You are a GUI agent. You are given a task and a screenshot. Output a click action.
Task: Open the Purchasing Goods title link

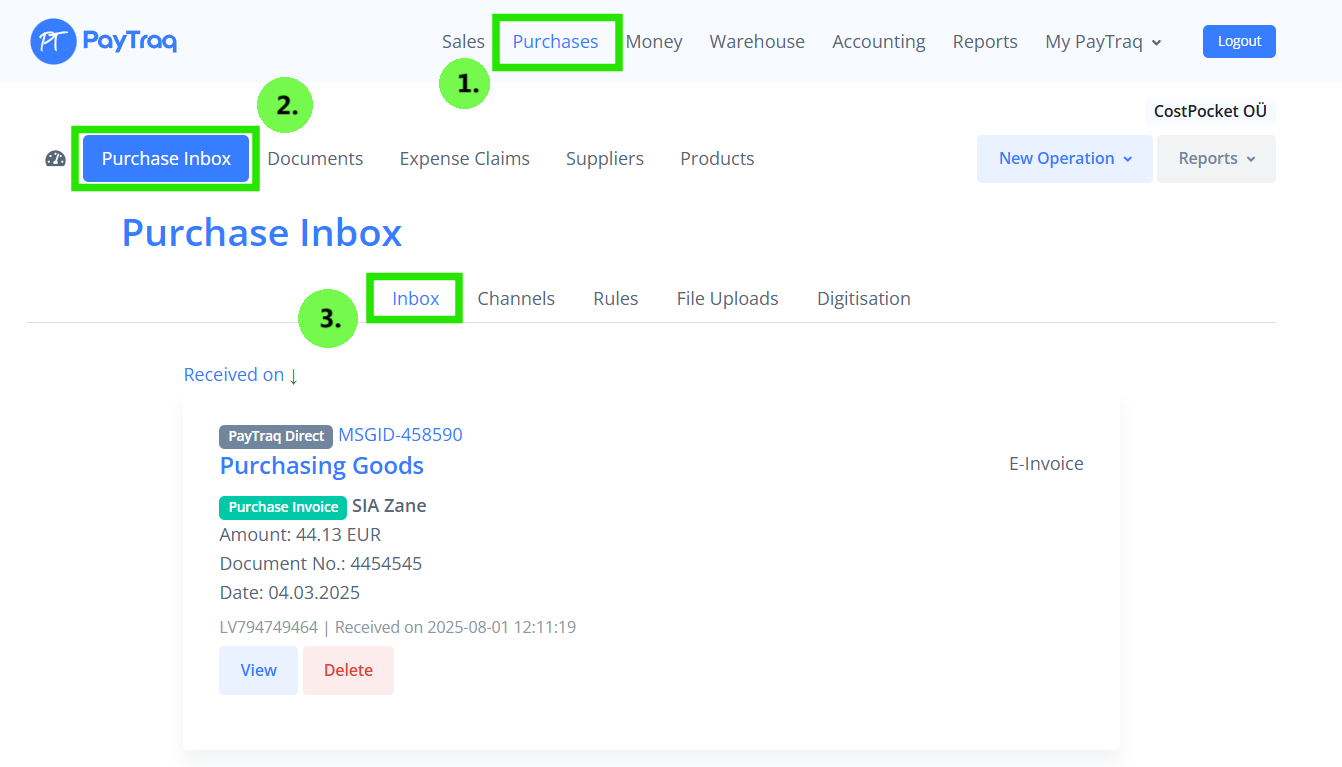pos(322,466)
